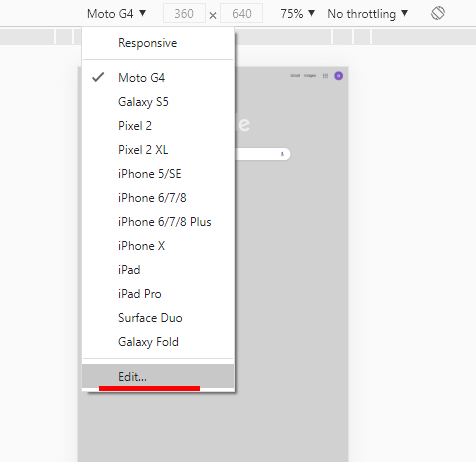Select the checked Moto G4 entry
476x462 pixels.
[x=158, y=78]
